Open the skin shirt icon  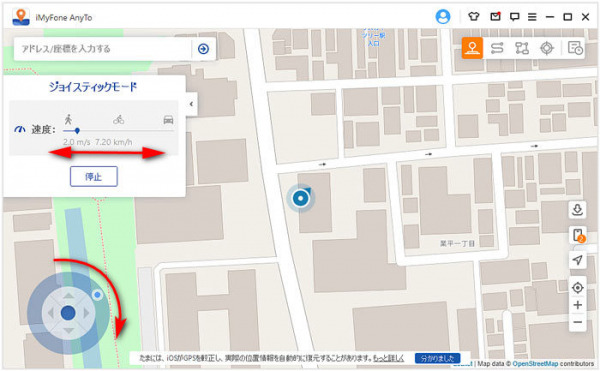tap(474, 16)
